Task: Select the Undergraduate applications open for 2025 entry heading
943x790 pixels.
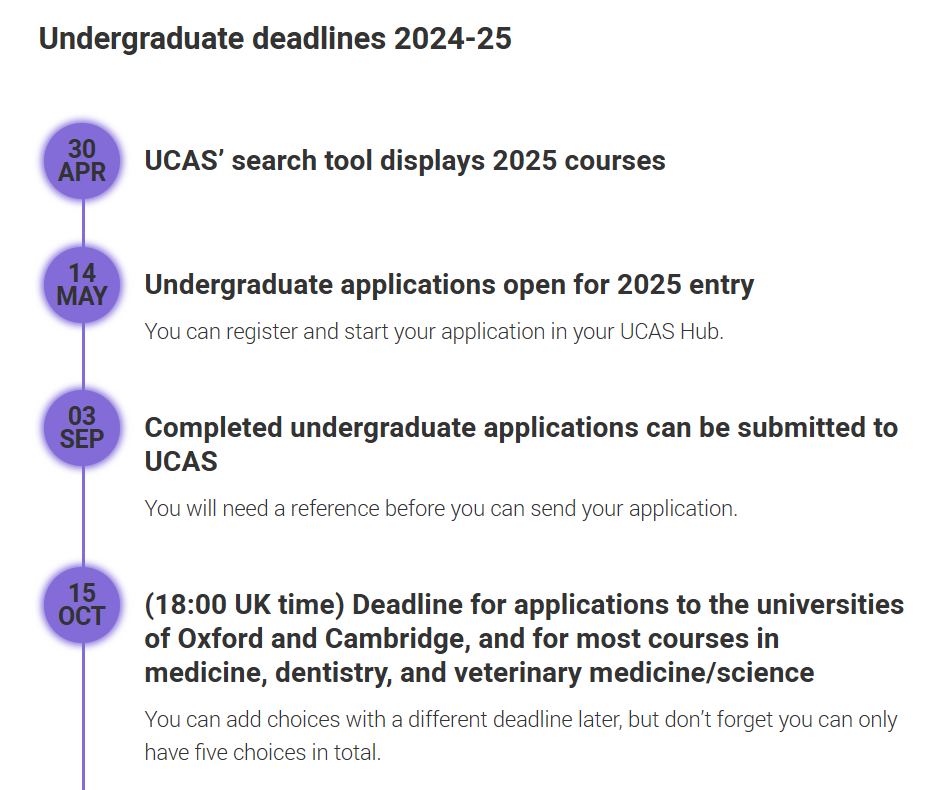Action: click(449, 285)
